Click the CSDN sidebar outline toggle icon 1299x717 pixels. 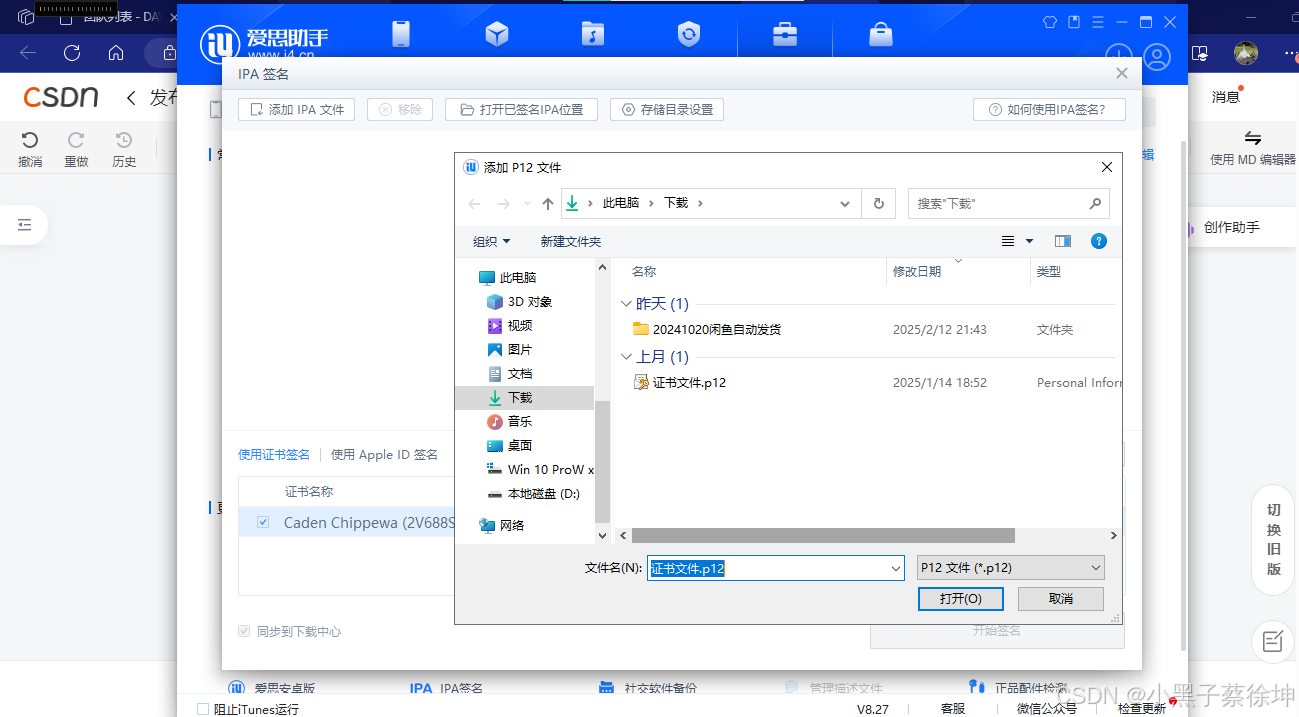(x=25, y=226)
